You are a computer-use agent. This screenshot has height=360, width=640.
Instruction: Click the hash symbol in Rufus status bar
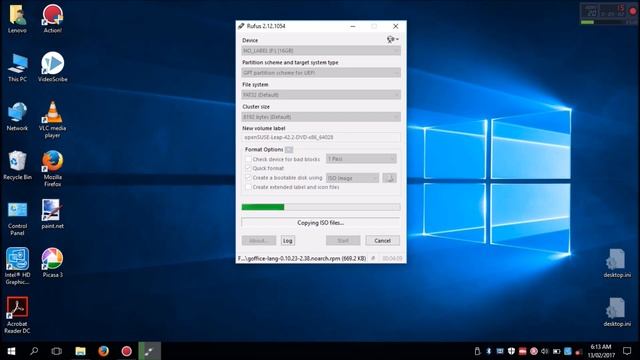coord(373,258)
